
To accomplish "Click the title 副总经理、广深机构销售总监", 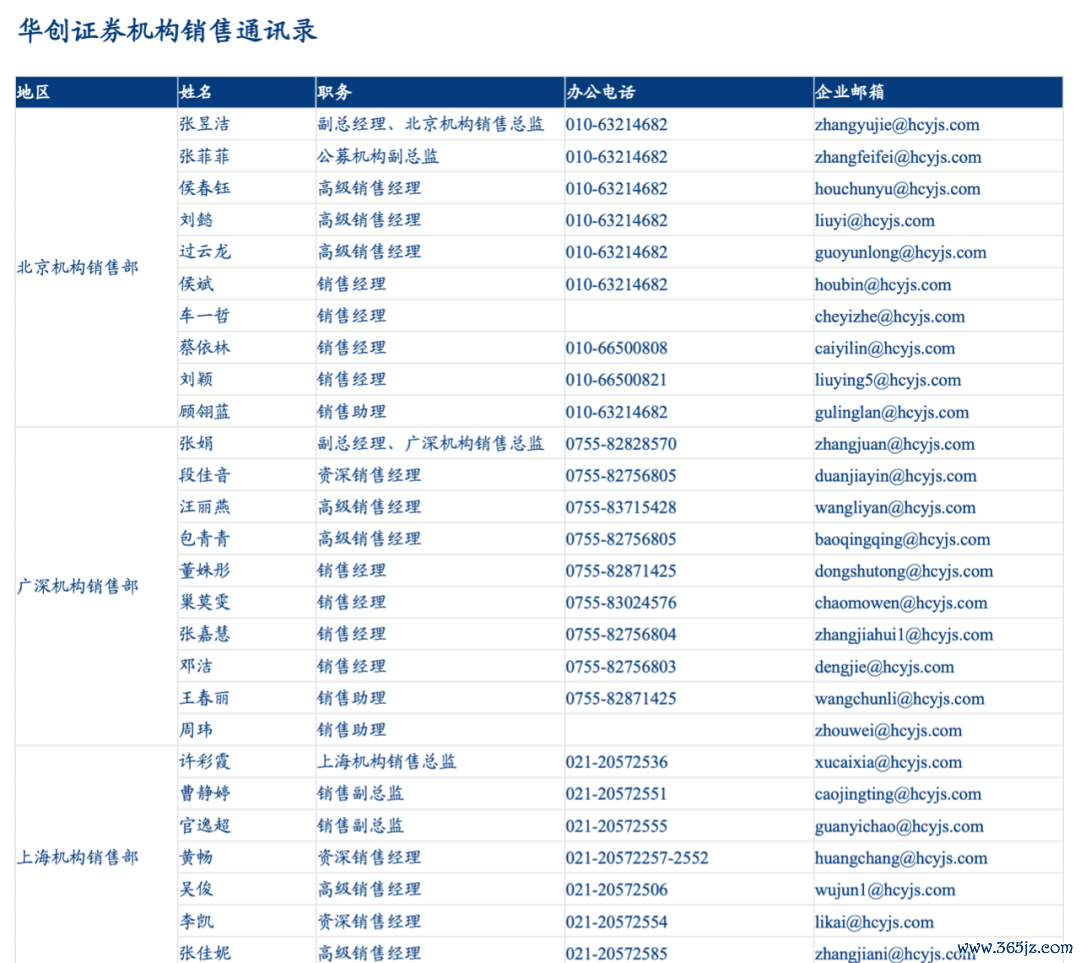I will (x=430, y=443).
